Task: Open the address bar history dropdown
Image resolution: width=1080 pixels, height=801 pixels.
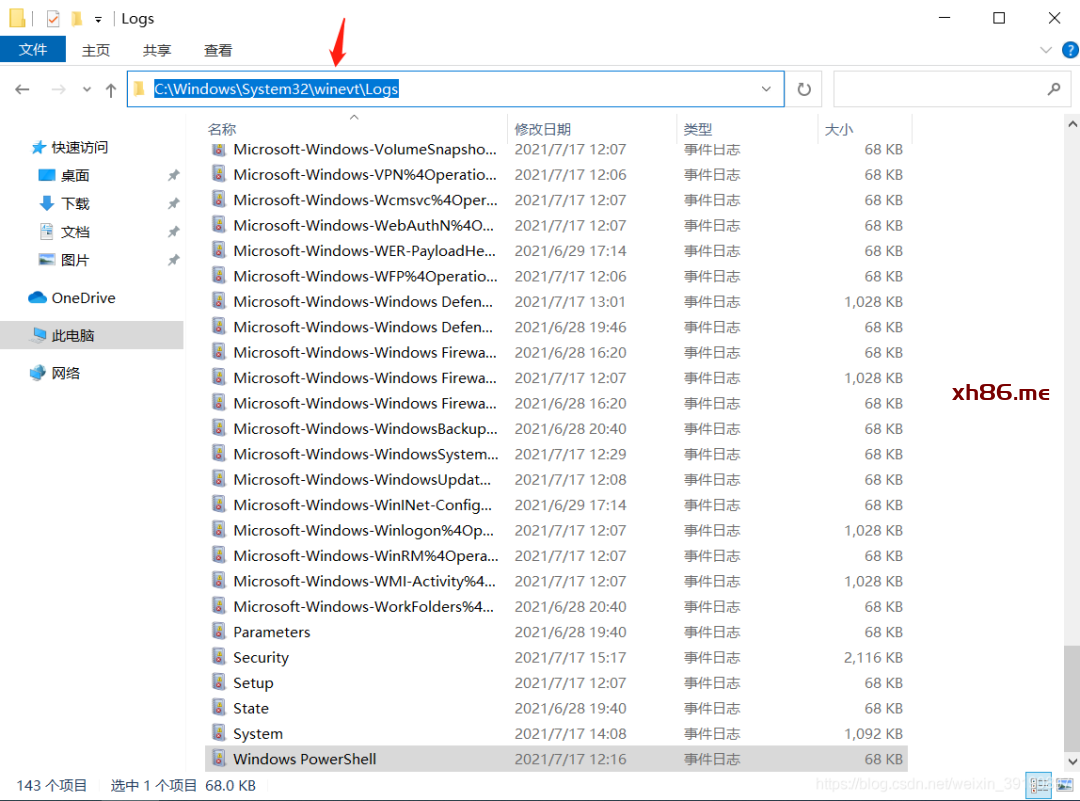Action: pyautogui.click(x=766, y=90)
